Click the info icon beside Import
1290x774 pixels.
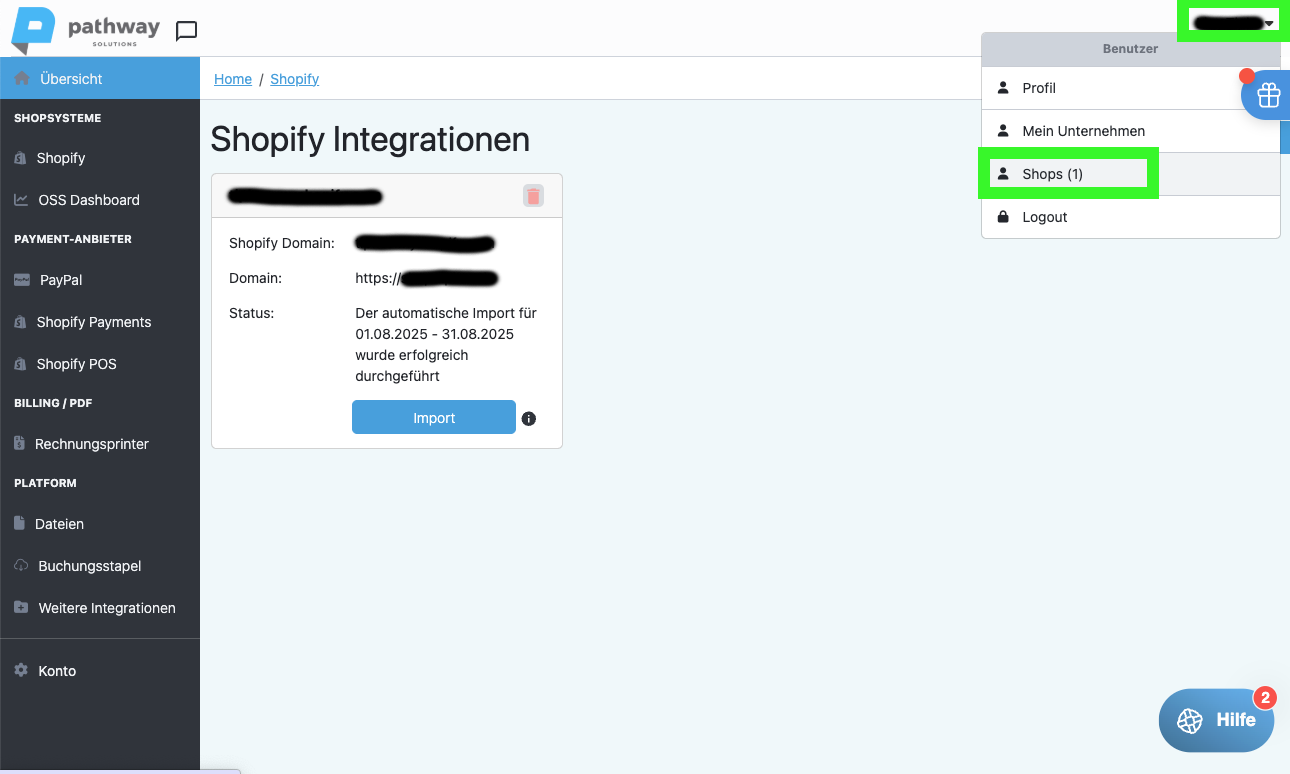529,419
